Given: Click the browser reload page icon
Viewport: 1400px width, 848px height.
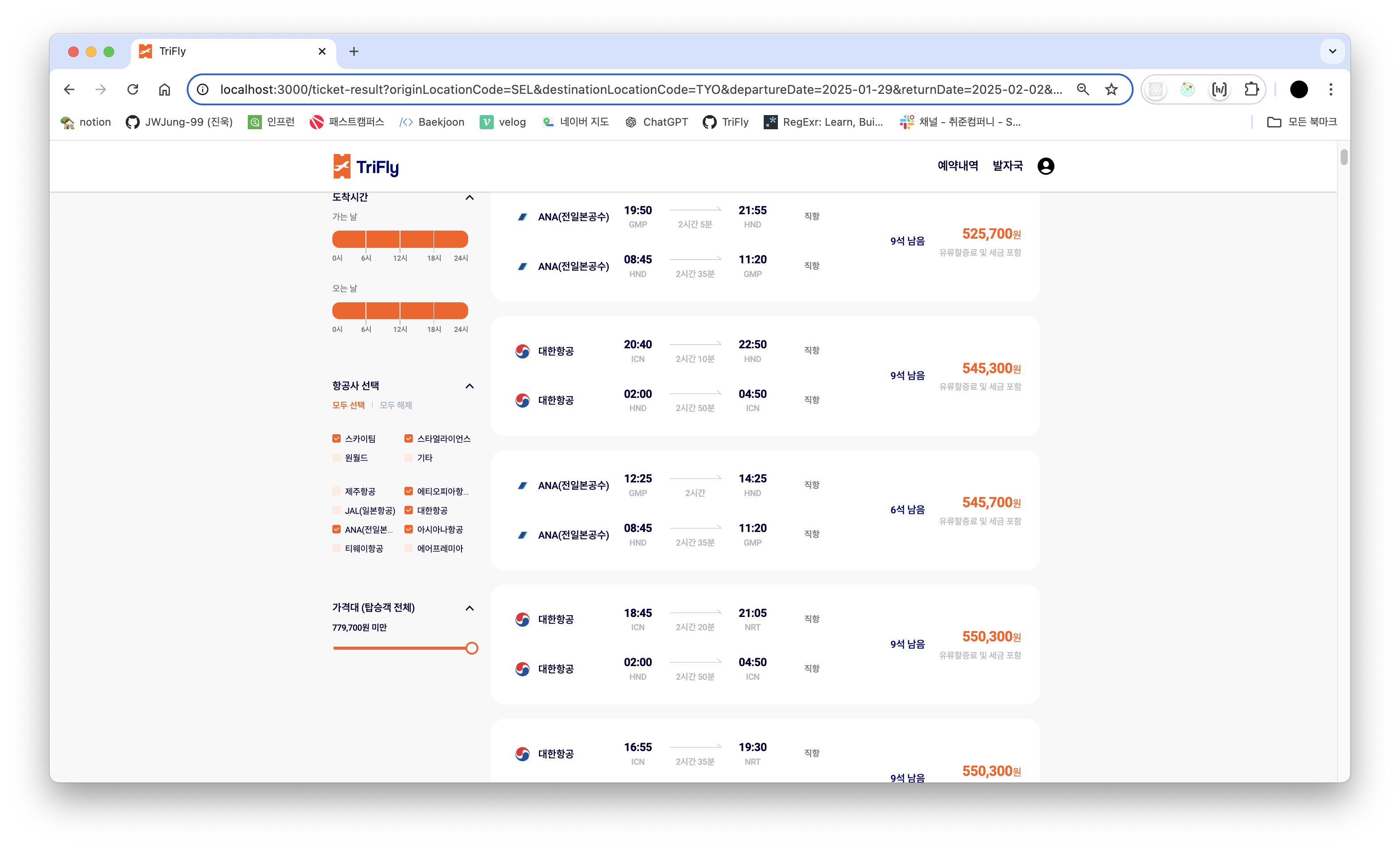Looking at the screenshot, I should (133, 89).
